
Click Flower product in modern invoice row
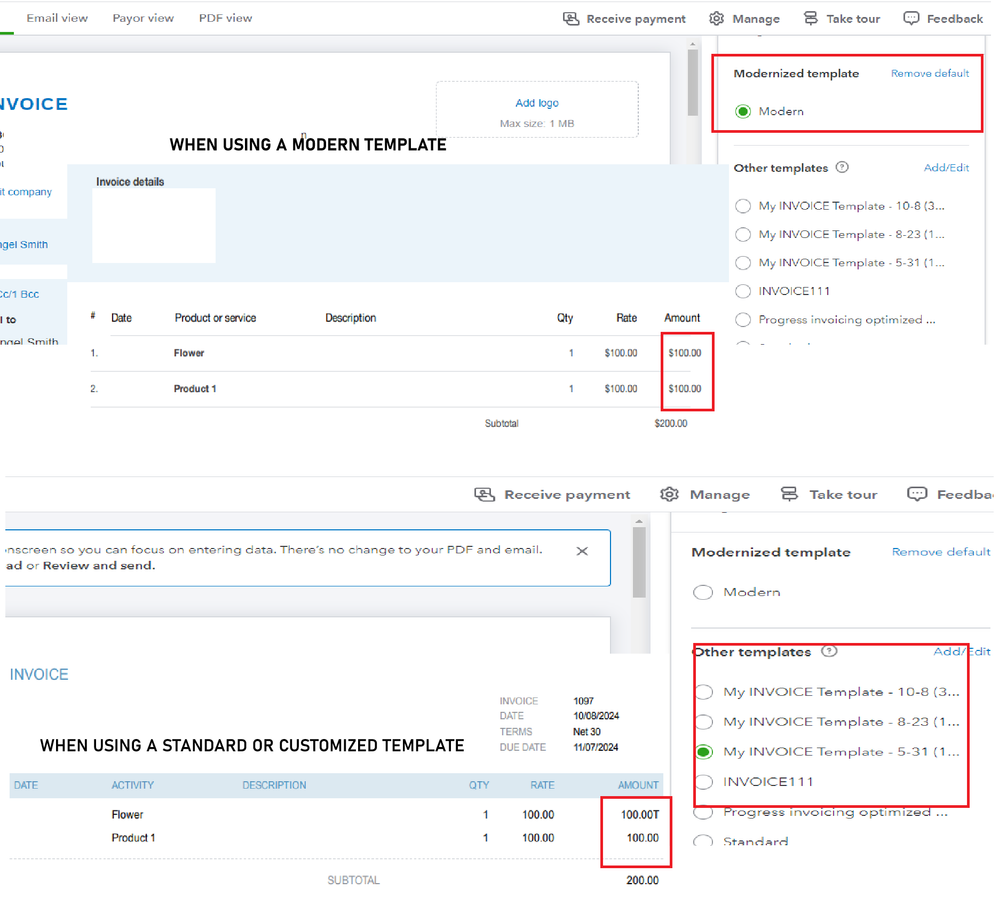[x=189, y=353]
